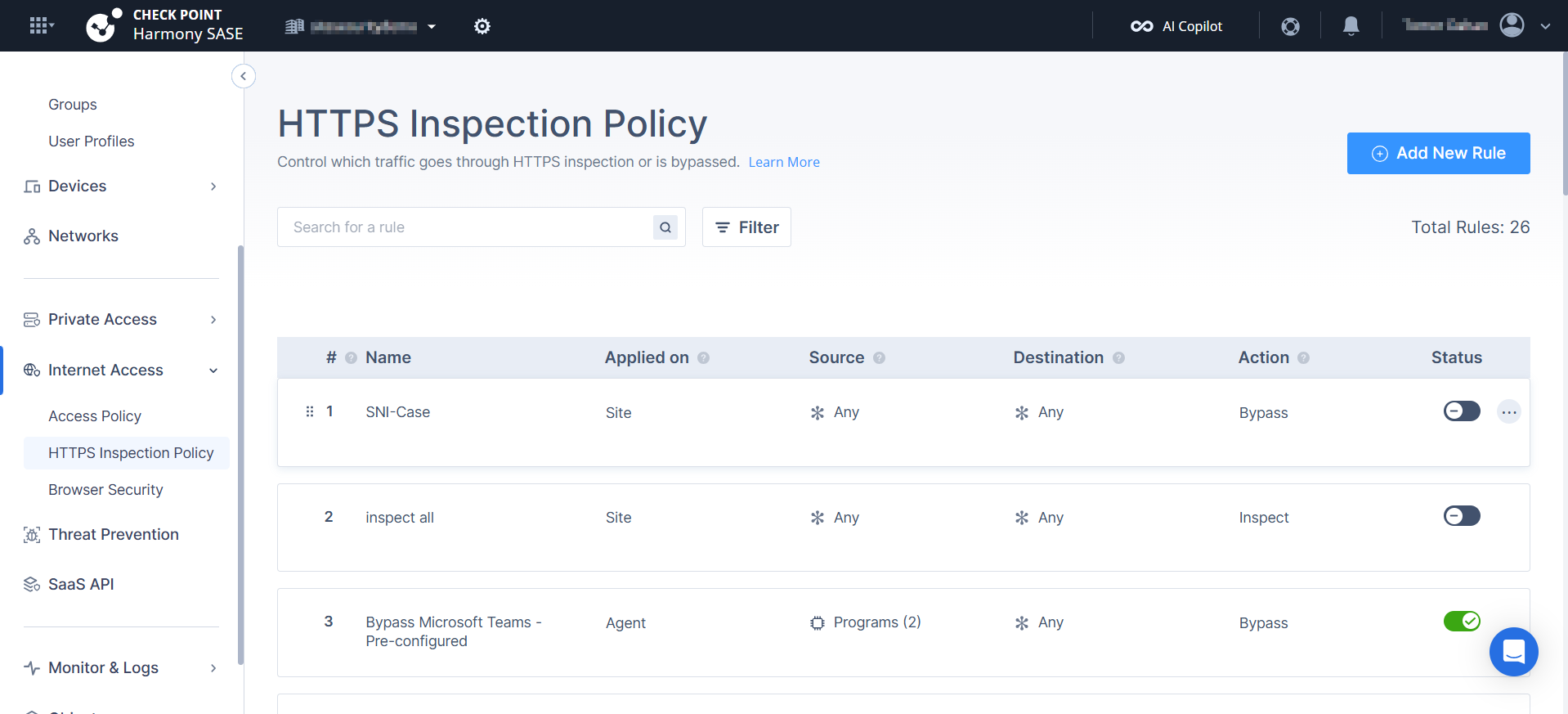Click the Devices sidebar icon
This screenshot has height=714, width=1568.
point(32,186)
